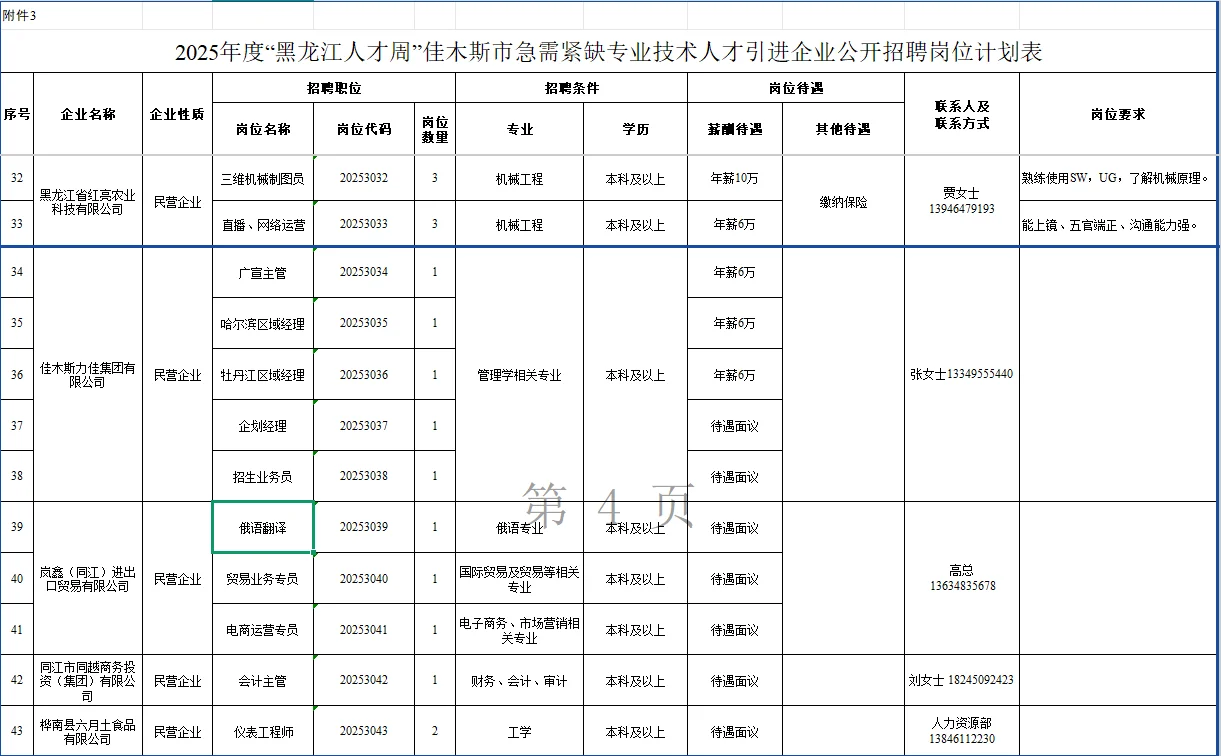Select the 岗位要求 header cell
This screenshot has height=756, width=1221.
tap(1119, 114)
